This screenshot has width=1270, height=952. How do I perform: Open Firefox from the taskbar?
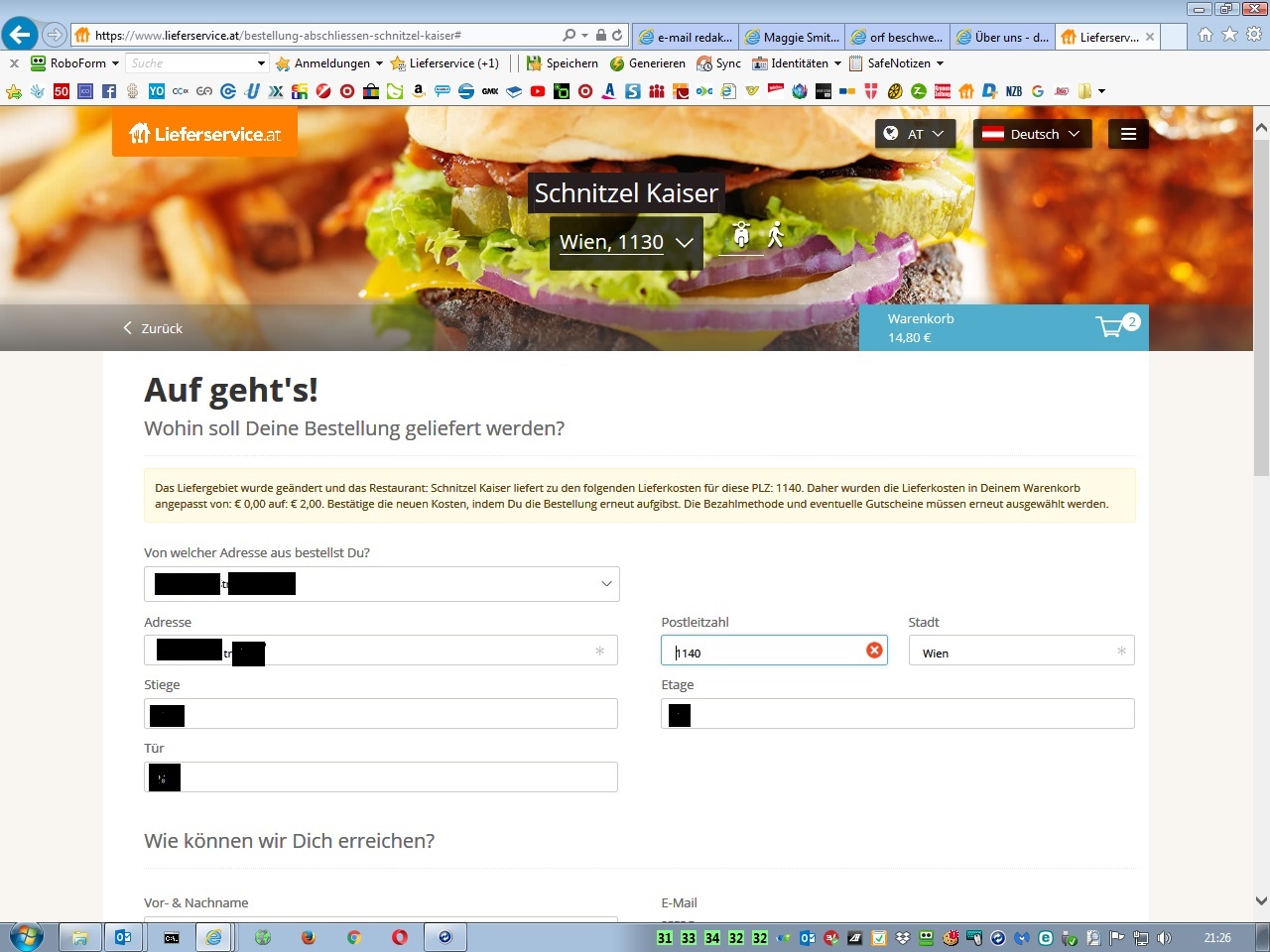[309, 937]
